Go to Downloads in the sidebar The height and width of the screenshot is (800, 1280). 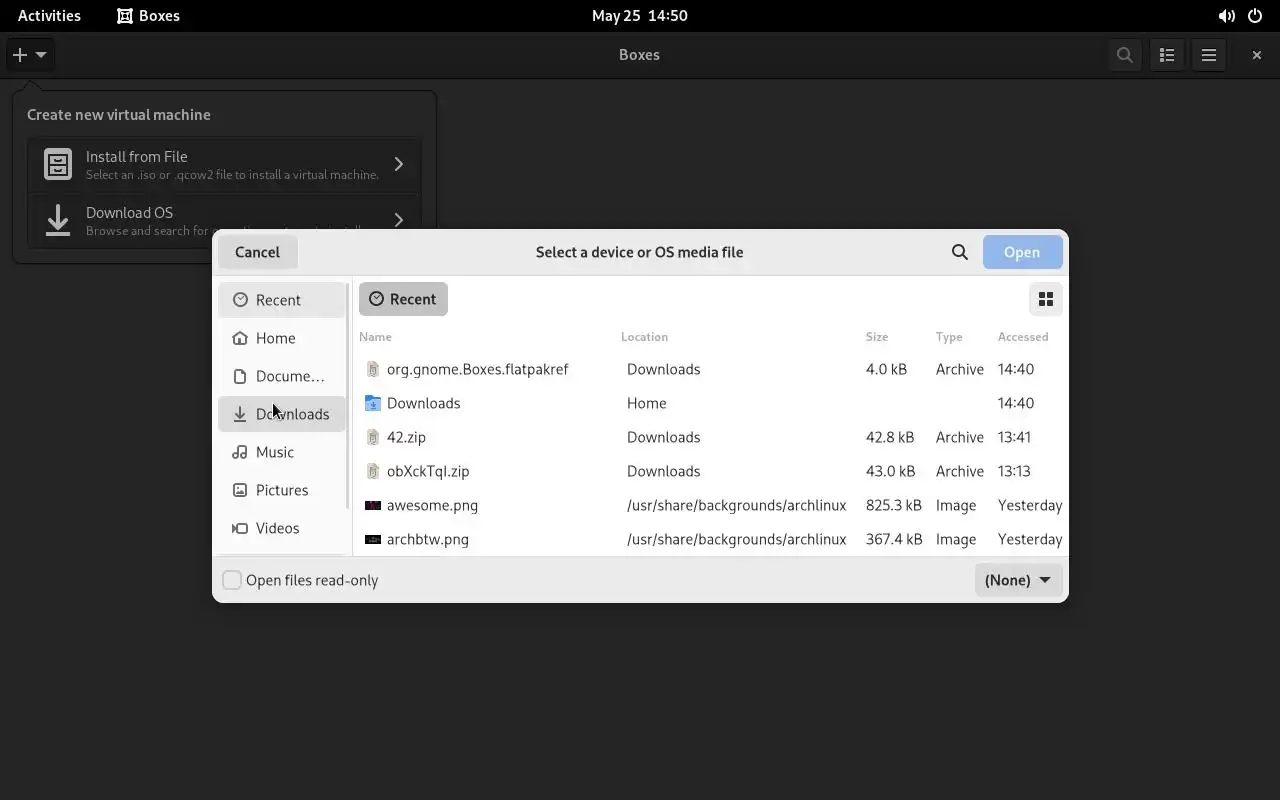282,414
